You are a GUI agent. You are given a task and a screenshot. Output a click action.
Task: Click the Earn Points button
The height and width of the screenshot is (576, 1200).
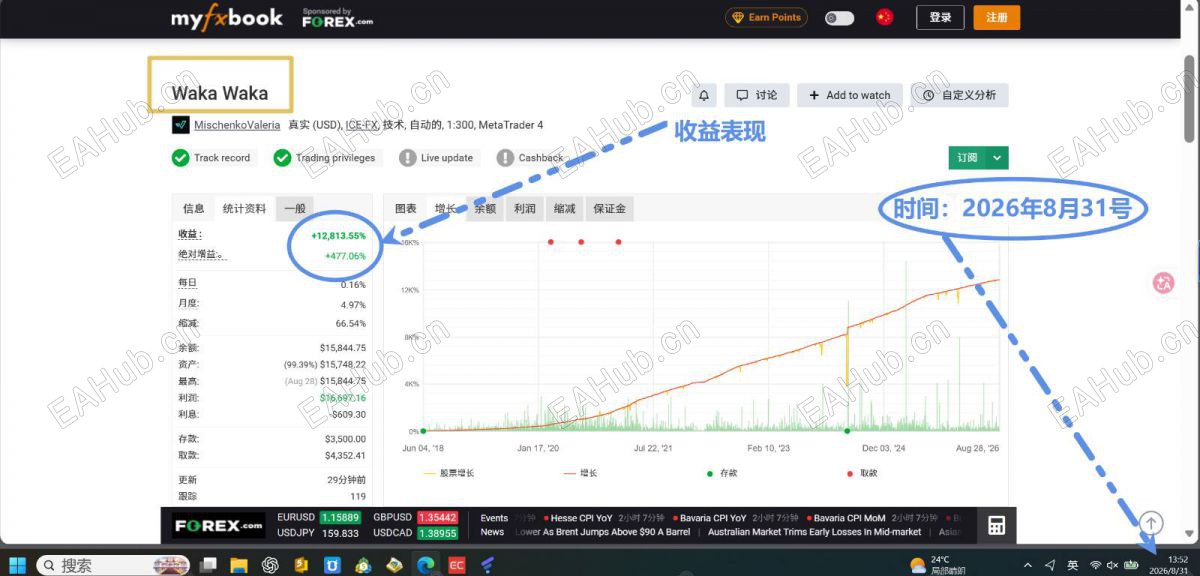[x=767, y=17]
